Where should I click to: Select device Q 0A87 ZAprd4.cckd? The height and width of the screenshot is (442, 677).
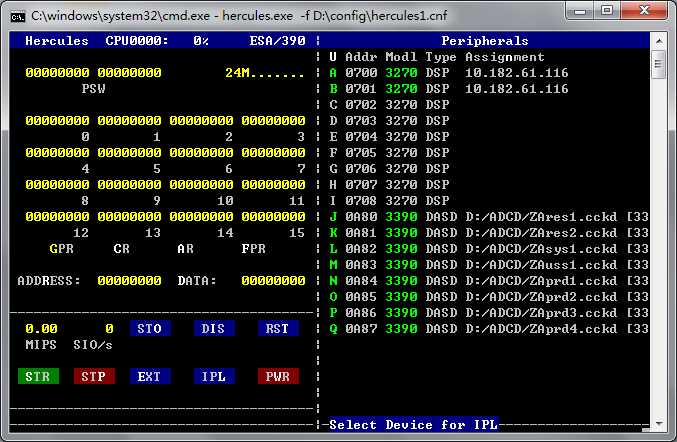[x=489, y=328]
